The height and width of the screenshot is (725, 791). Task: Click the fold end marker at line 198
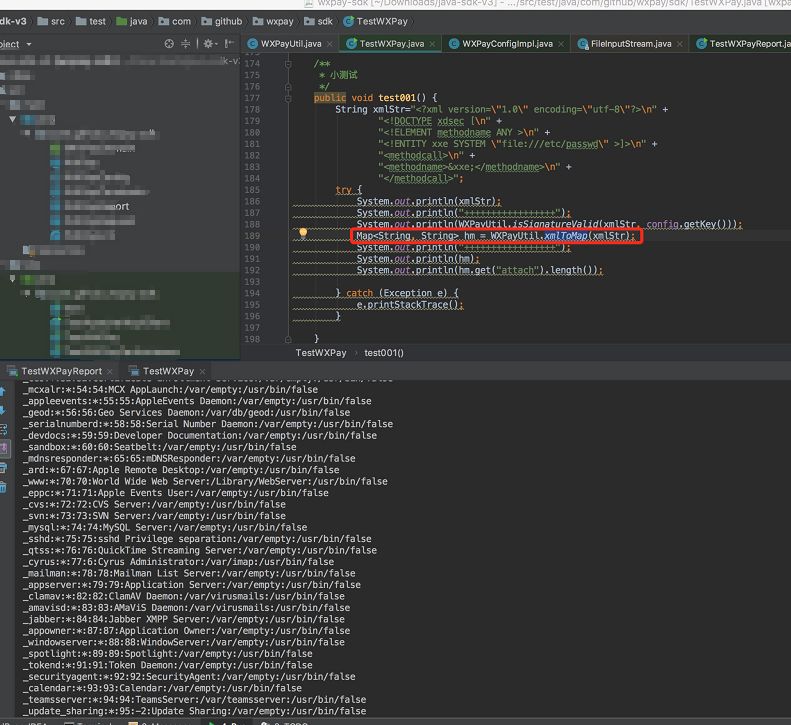click(x=288, y=340)
